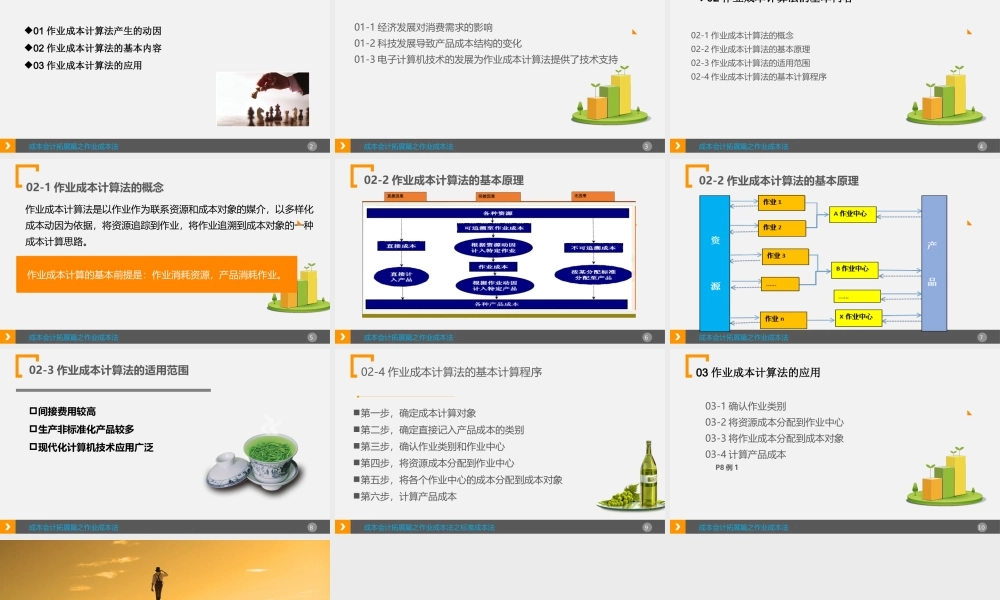Select the yellow A作业中心 box in the diagram
The image size is (1000, 600).
click(855, 213)
